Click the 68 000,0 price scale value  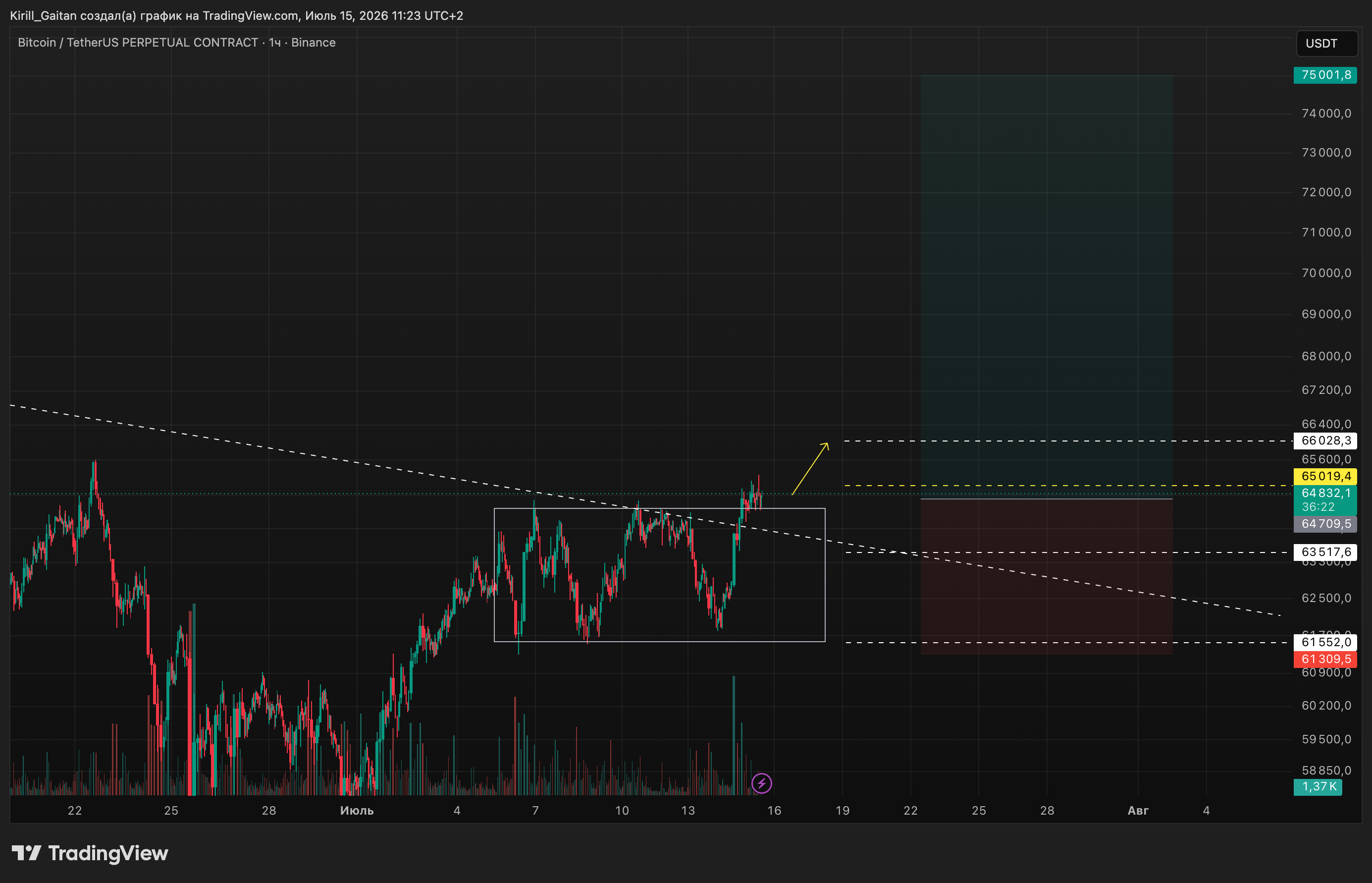click(1326, 356)
